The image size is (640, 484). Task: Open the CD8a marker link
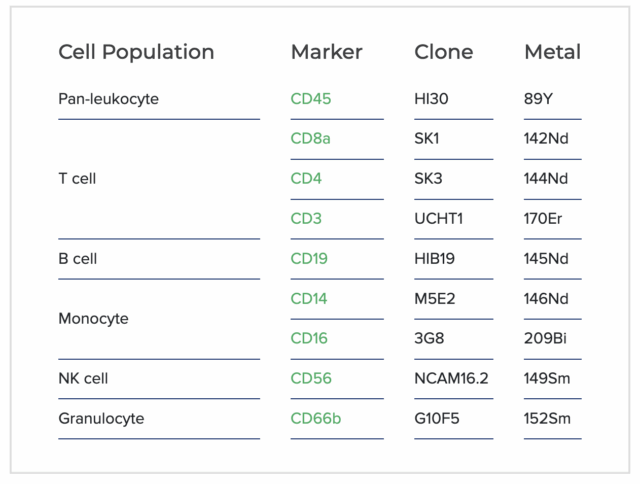pyautogui.click(x=310, y=139)
